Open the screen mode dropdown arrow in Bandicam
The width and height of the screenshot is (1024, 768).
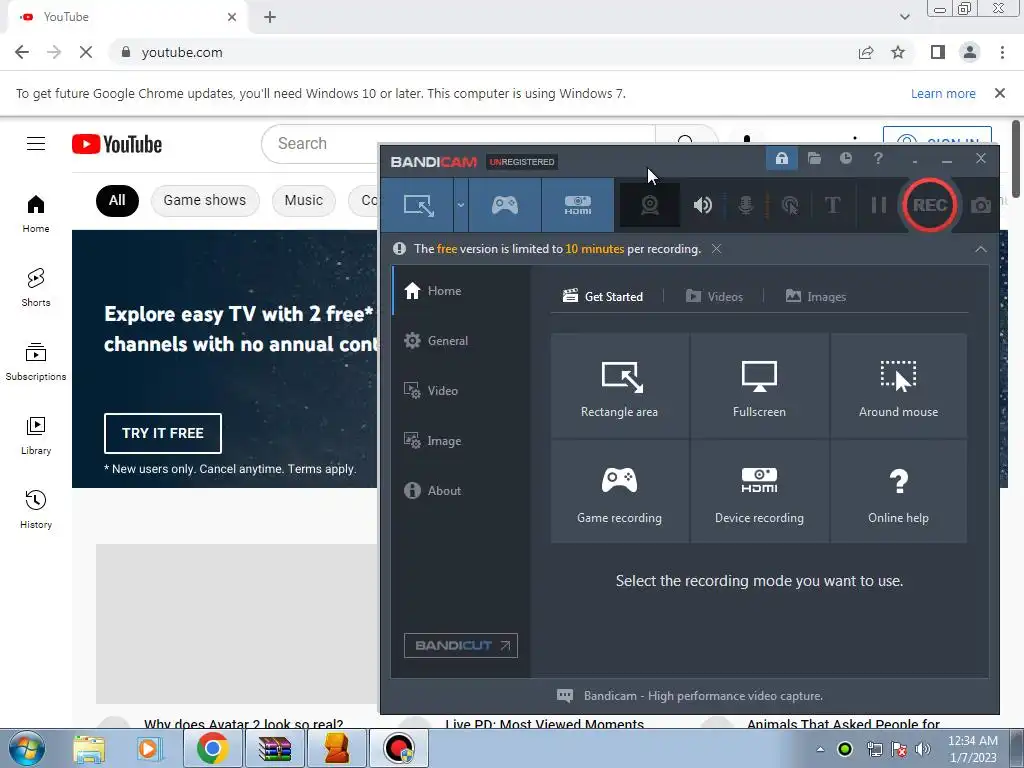click(x=460, y=205)
